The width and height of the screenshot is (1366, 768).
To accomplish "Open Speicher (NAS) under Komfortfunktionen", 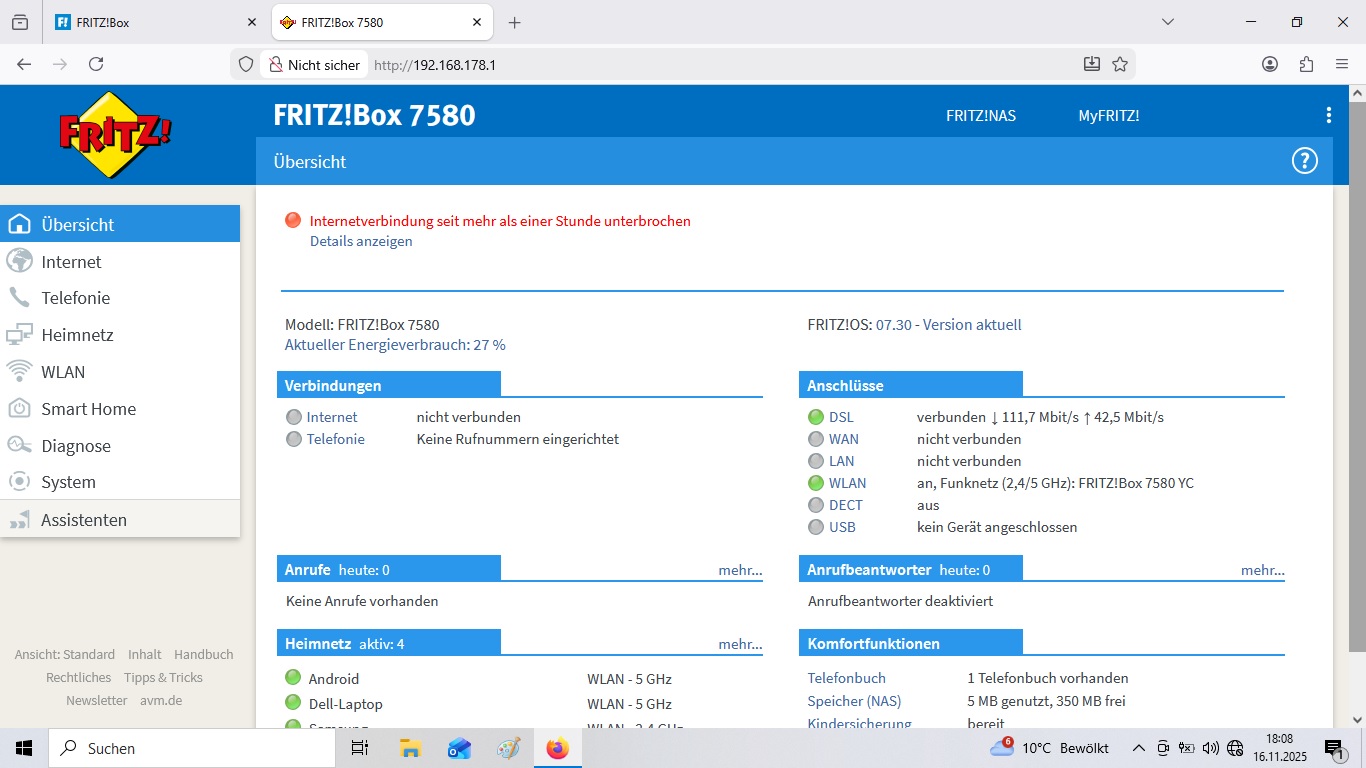I will pos(854,701).
